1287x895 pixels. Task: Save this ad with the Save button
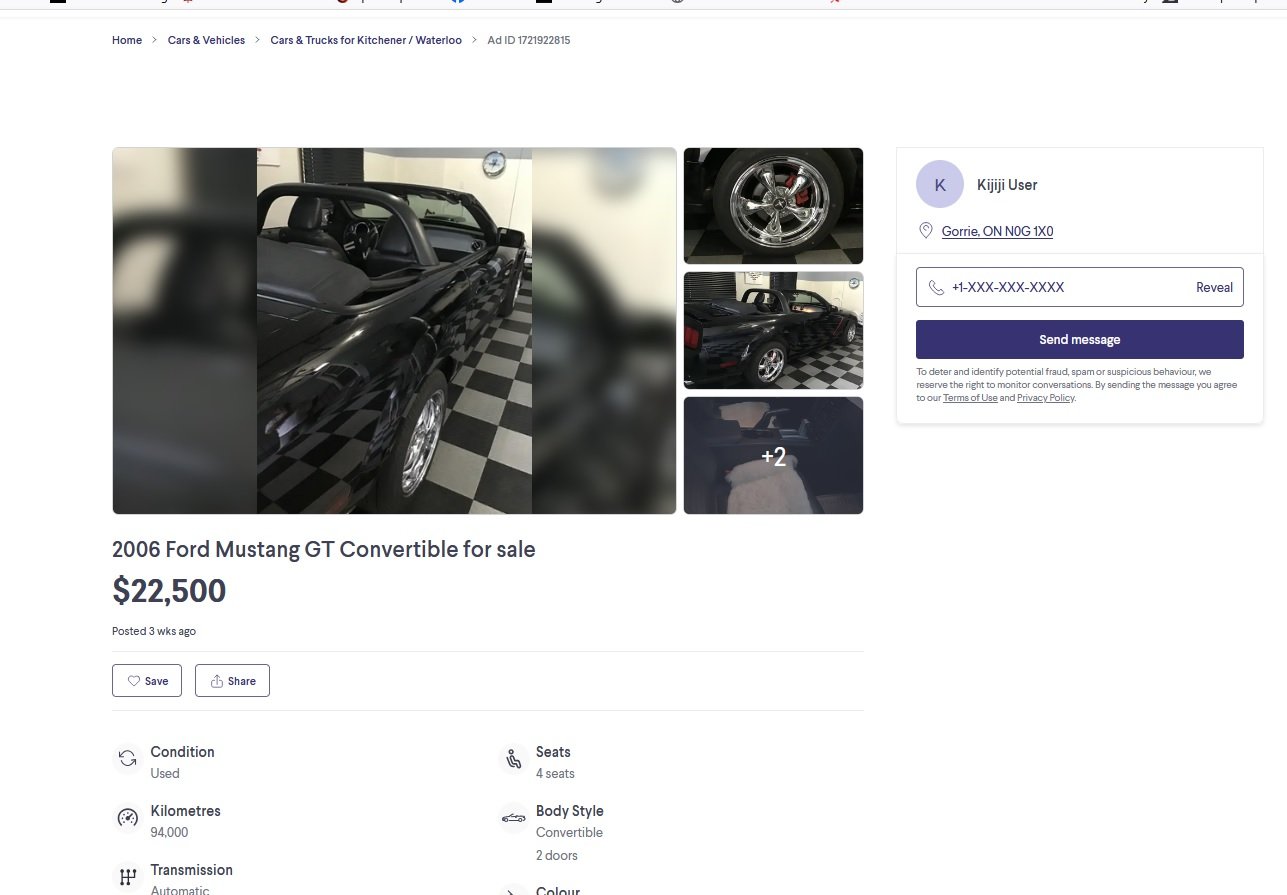click(147, 681)
